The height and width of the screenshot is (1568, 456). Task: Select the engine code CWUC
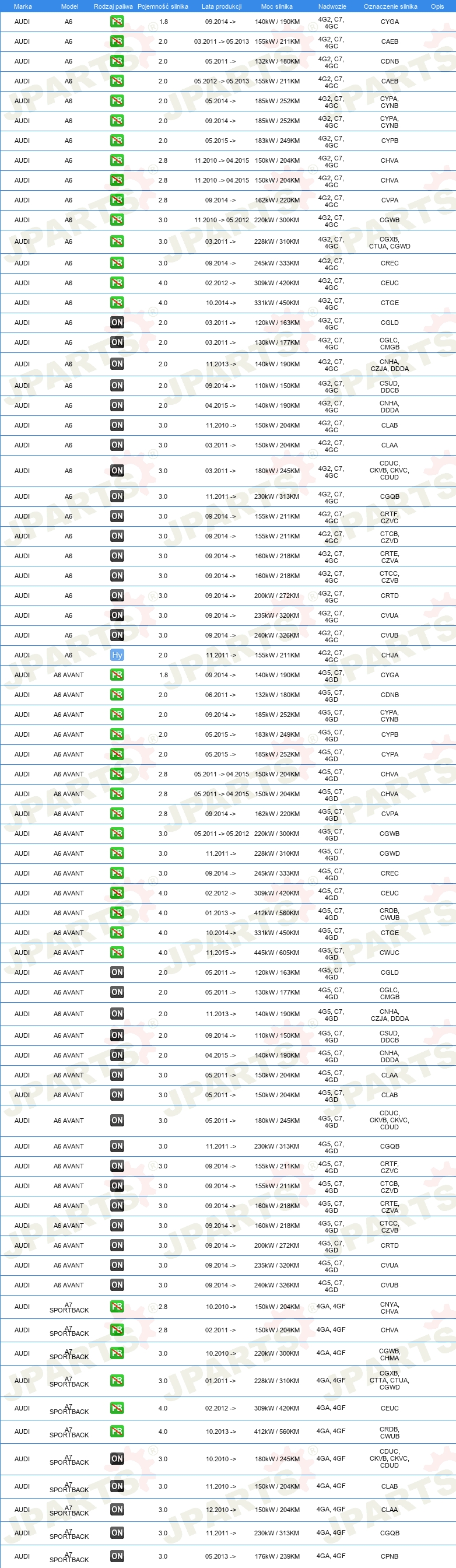coord(390,953)
